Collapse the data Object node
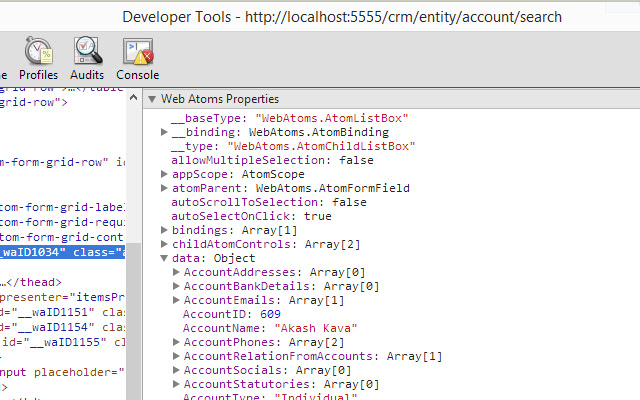 coord(165,258)
